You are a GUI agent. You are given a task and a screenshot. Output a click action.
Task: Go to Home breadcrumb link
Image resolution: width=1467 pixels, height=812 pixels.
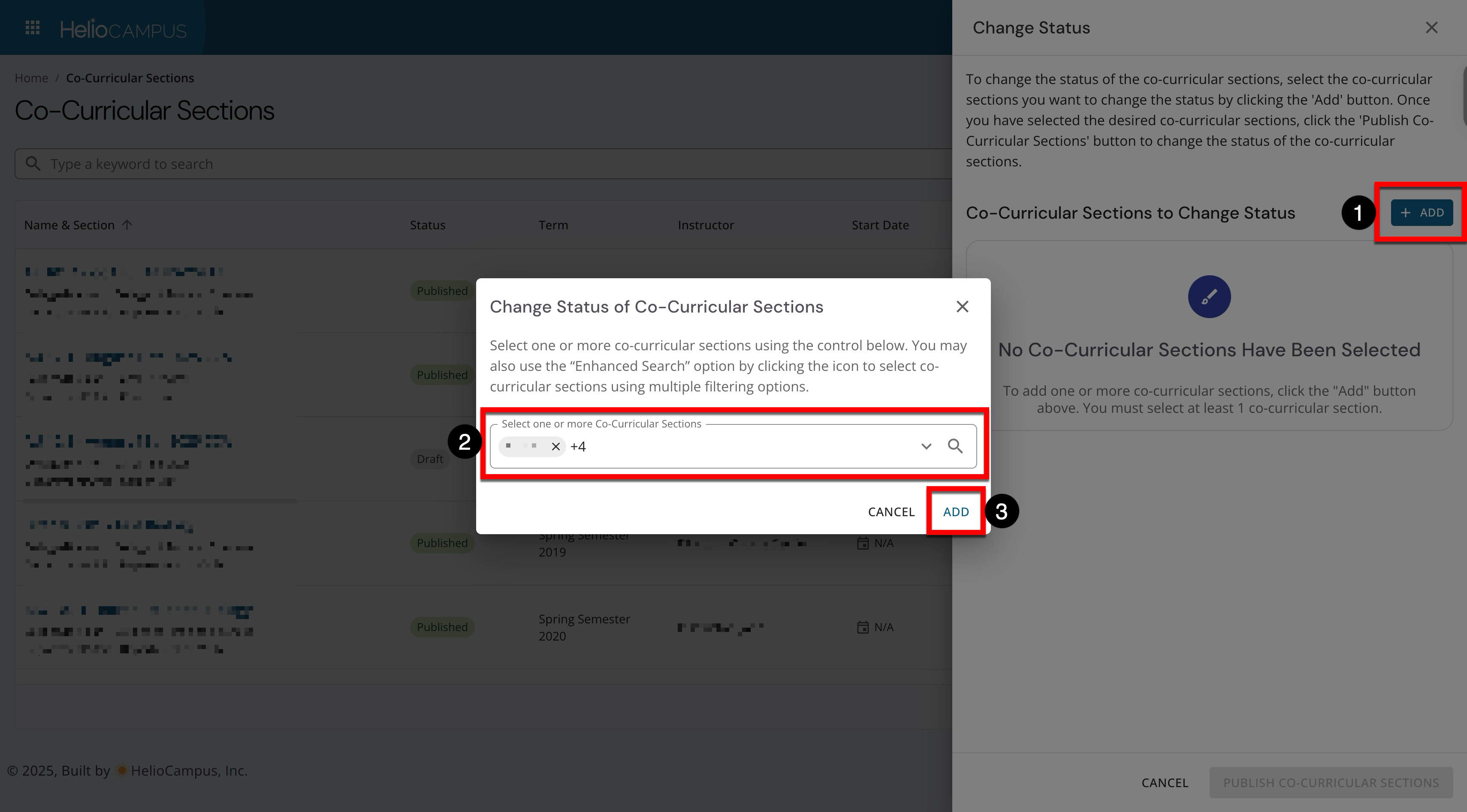(31, 78)
